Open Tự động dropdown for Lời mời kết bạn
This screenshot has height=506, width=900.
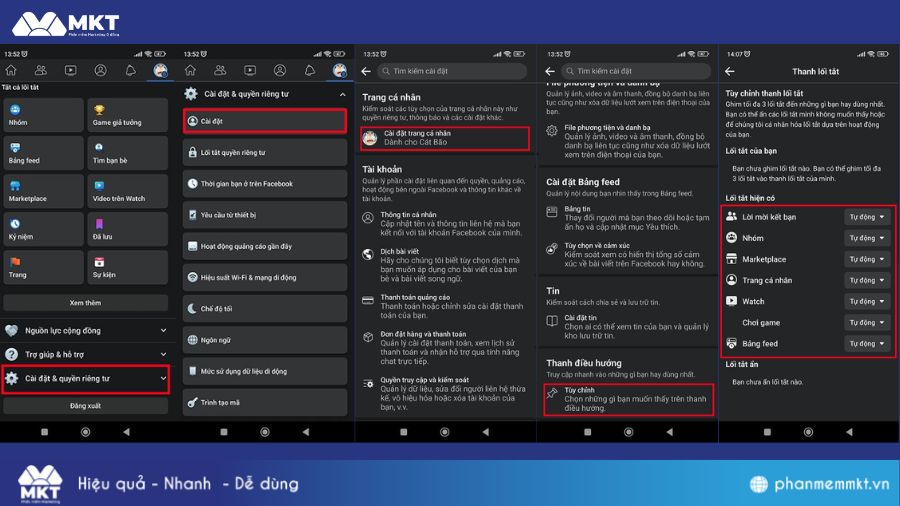tap(867, 217)
